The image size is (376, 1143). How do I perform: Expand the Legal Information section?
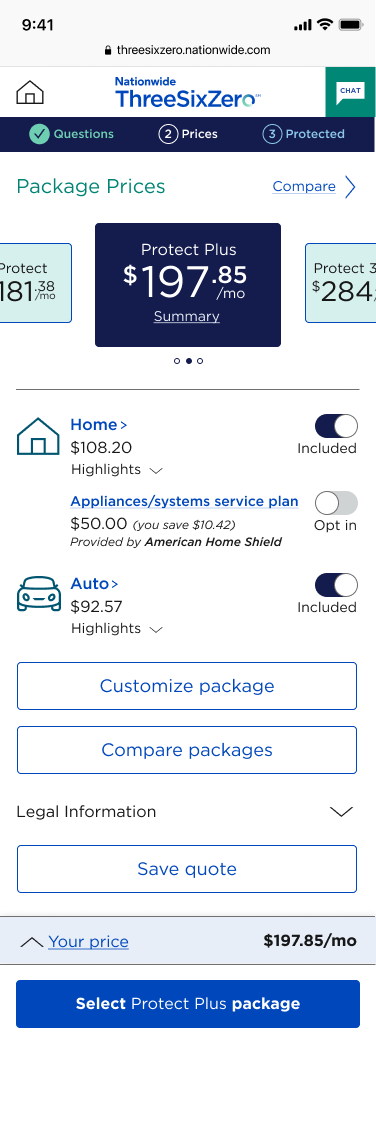187,811
